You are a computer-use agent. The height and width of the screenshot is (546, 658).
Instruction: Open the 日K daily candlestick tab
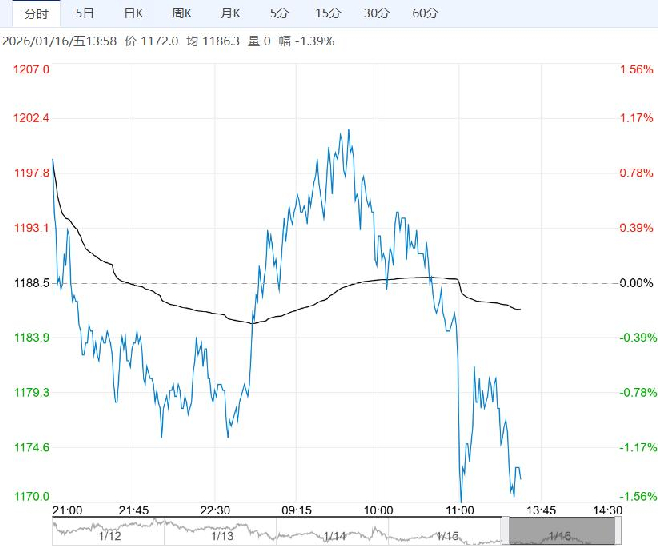pos(132,13)
